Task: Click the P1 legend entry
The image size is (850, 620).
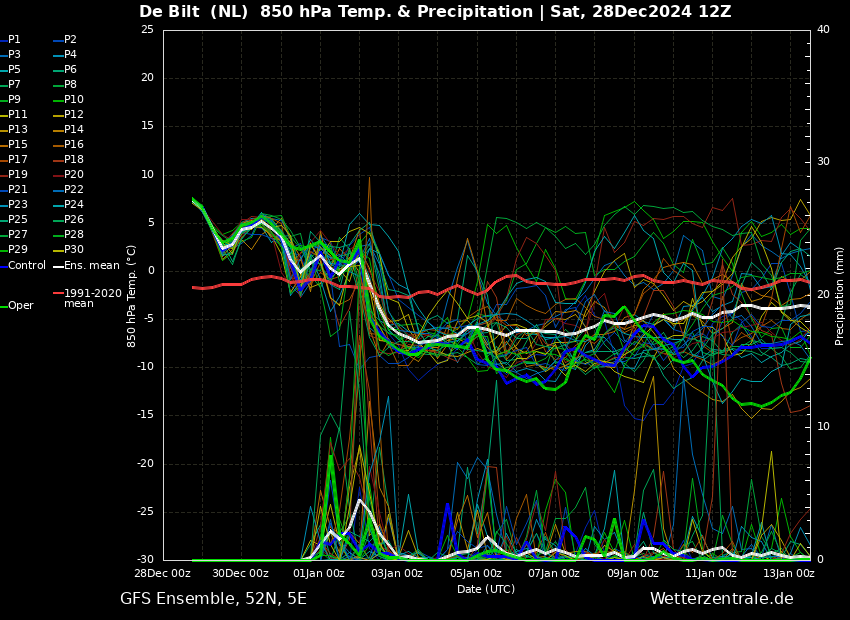Action: point(14,40)
